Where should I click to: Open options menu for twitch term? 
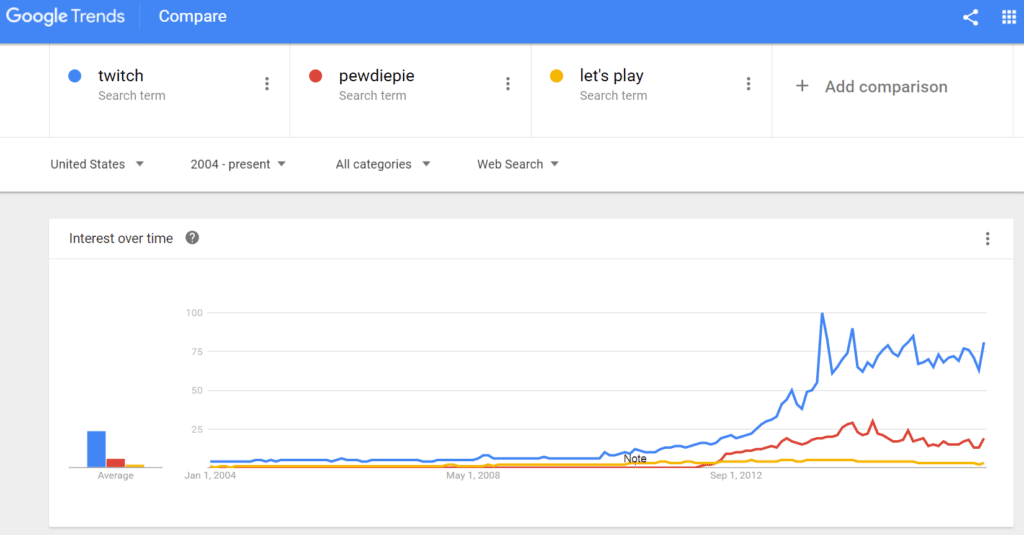[267, 84]
